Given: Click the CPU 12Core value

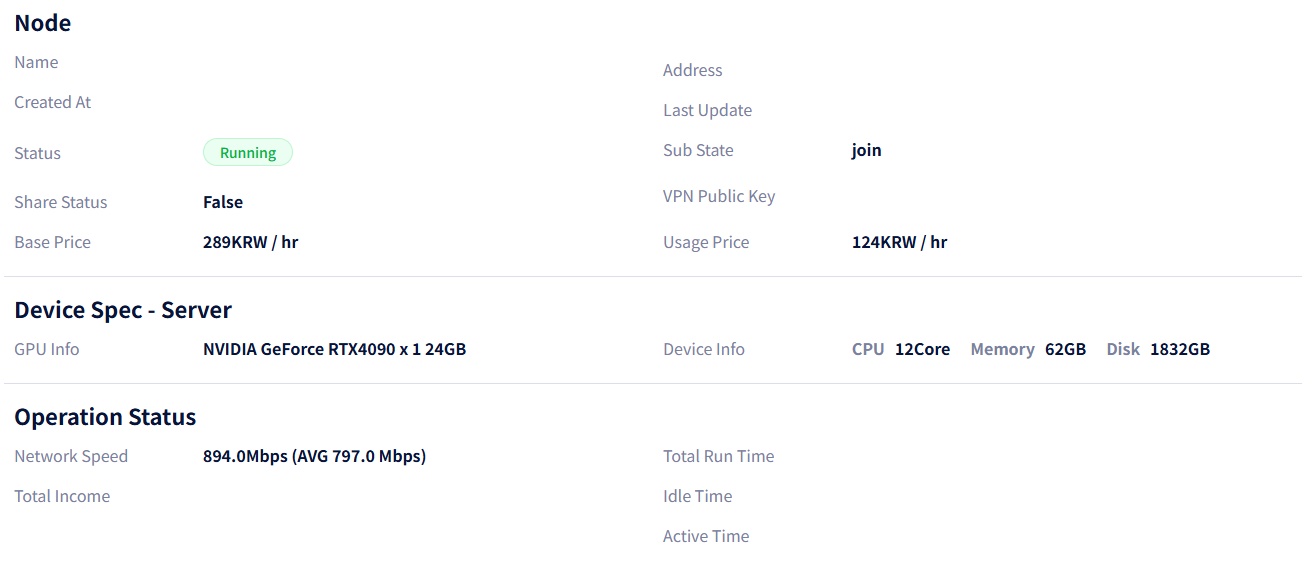Looking at the screenshot, I should pos(922,349).
